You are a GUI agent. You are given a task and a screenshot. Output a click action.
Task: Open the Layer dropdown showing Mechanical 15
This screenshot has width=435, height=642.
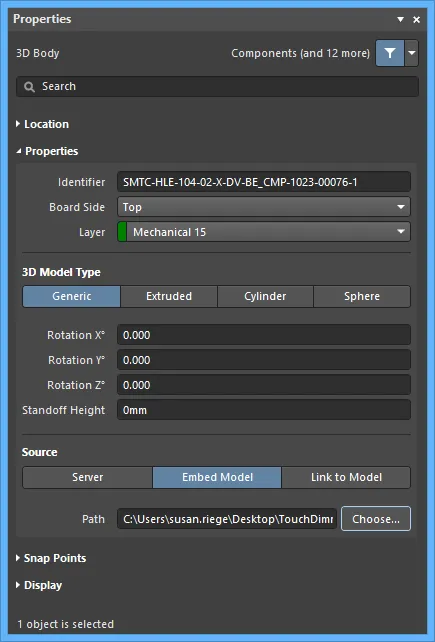pyautogui.click(x=264, y=232)
